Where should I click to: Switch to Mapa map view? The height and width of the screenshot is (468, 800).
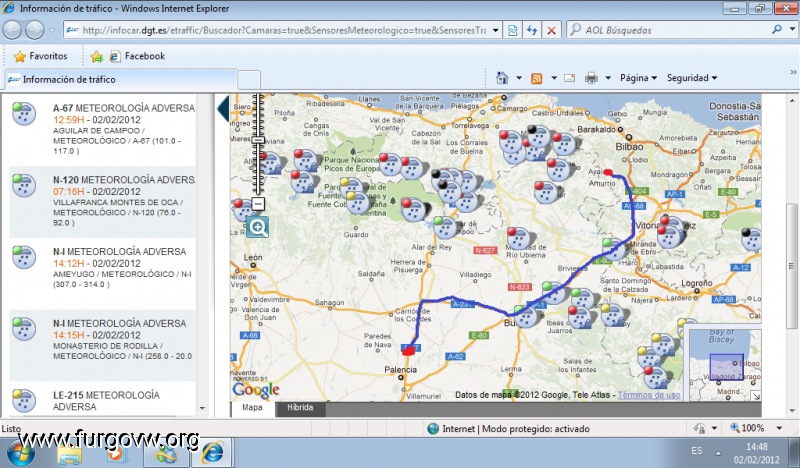[x=252, y=408]
